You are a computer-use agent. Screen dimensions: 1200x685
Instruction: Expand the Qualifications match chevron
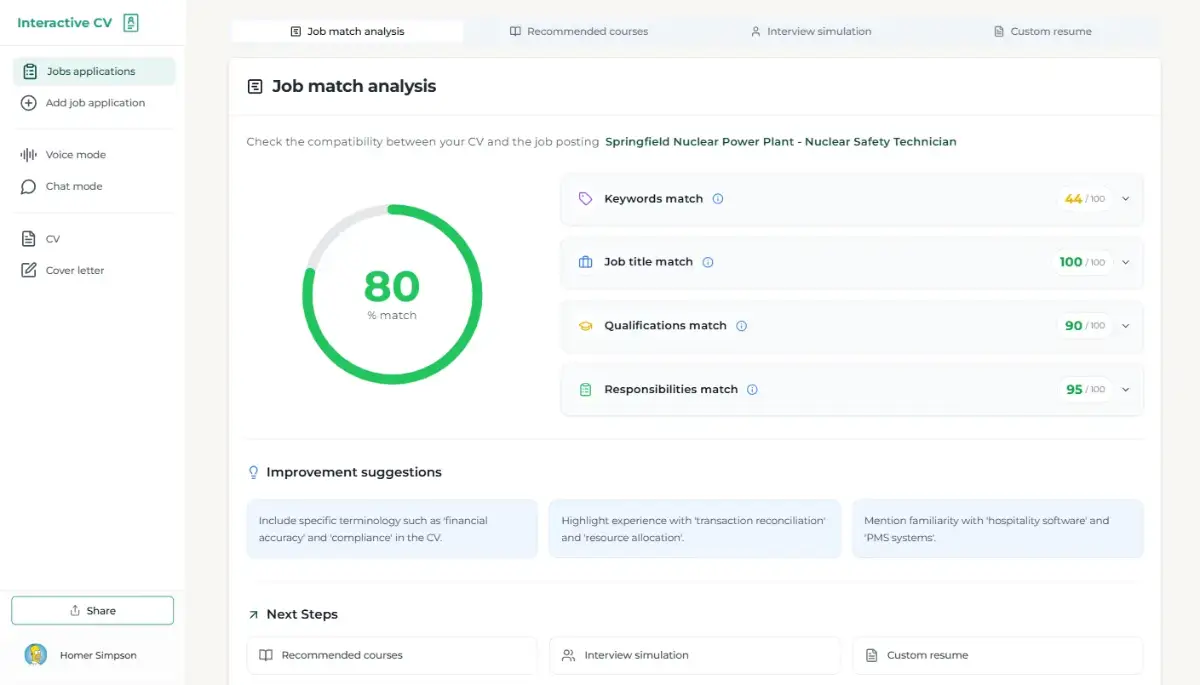(x=1125, y=326)
